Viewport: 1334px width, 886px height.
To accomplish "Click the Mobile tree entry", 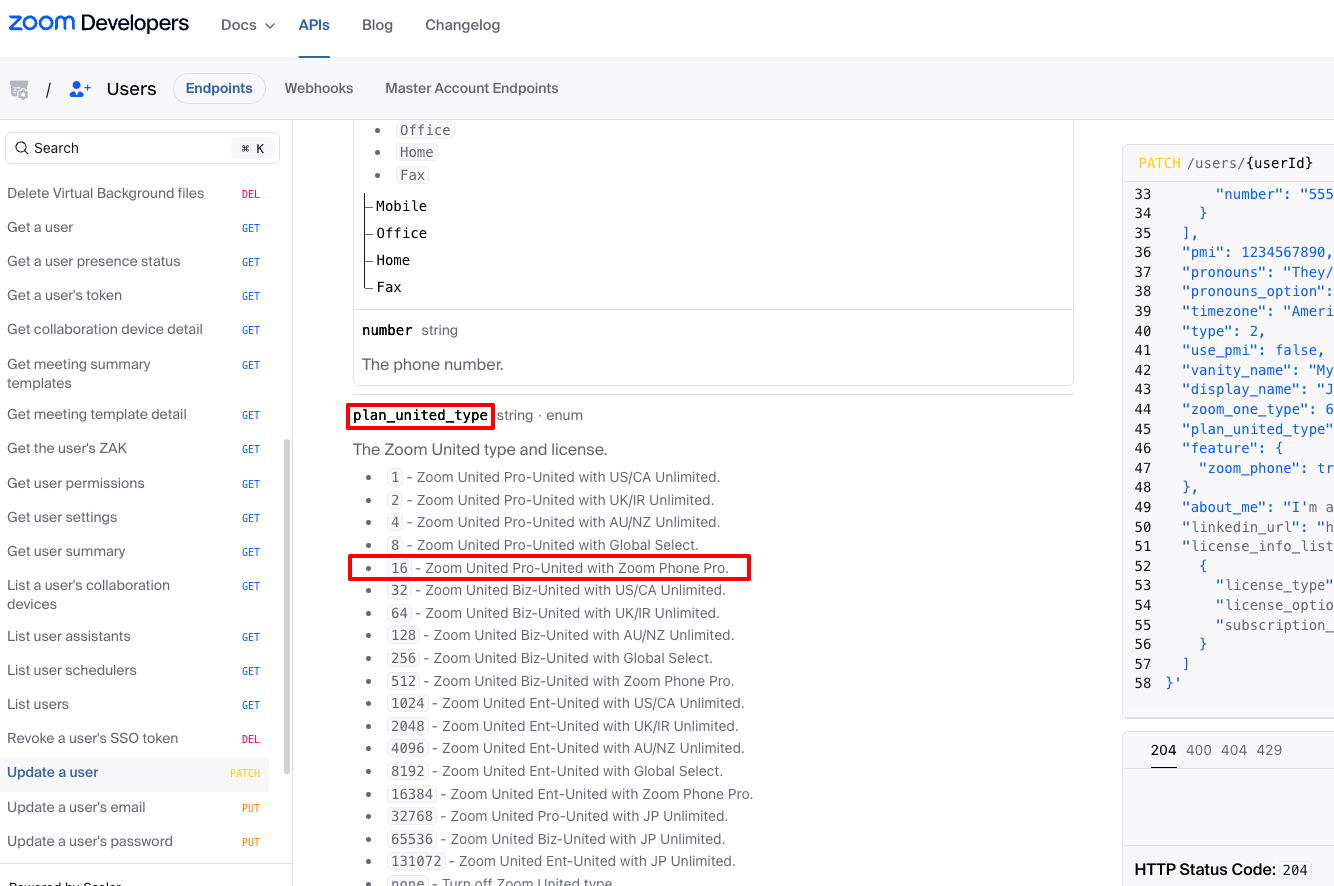I will point(401,206).
